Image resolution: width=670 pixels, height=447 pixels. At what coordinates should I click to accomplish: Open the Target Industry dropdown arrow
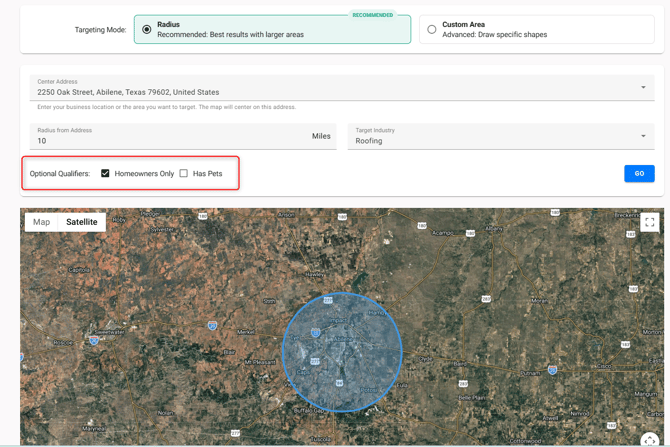coord(643,136)
